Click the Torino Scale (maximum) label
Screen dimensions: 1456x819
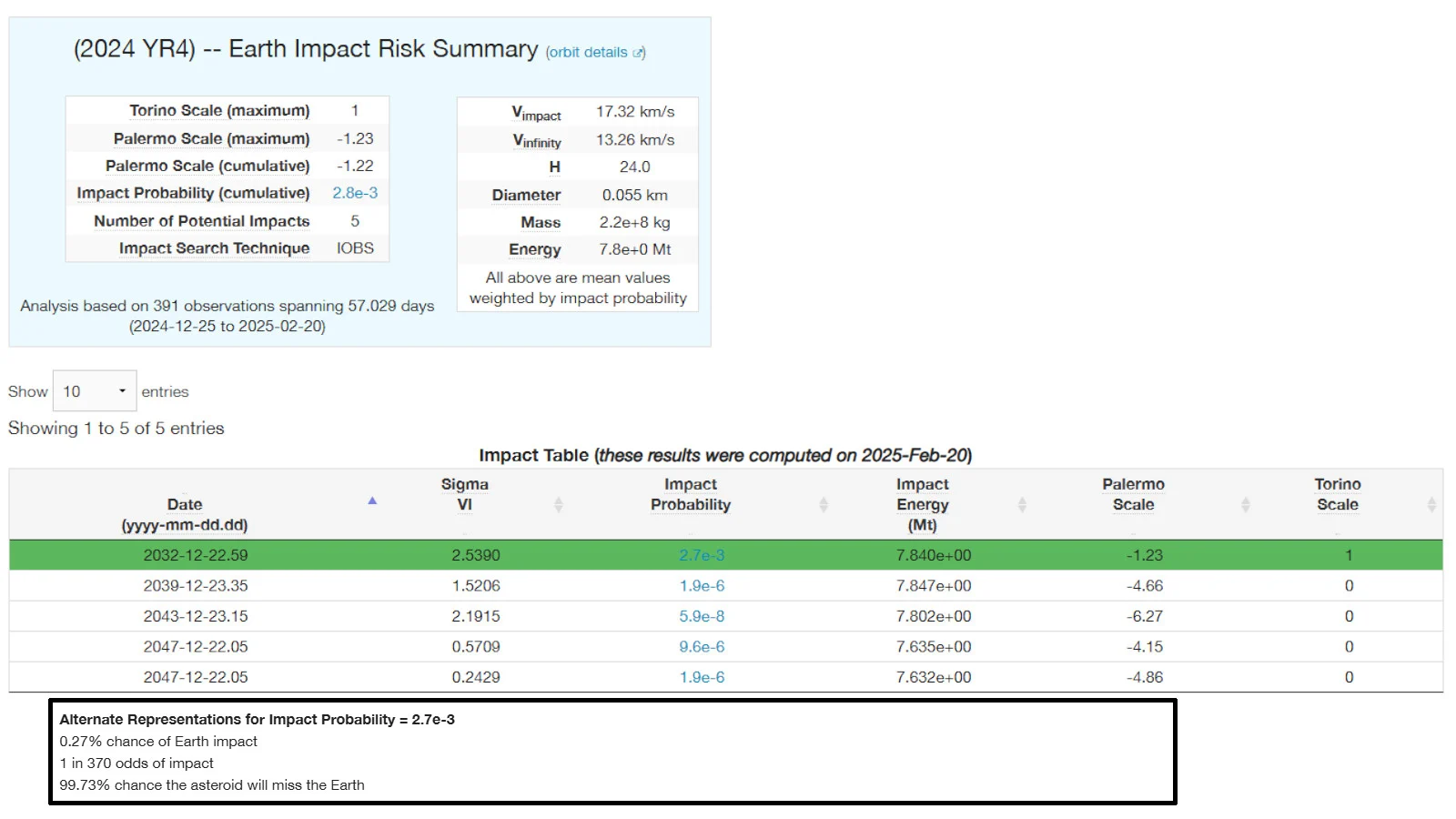click(219, 110)
